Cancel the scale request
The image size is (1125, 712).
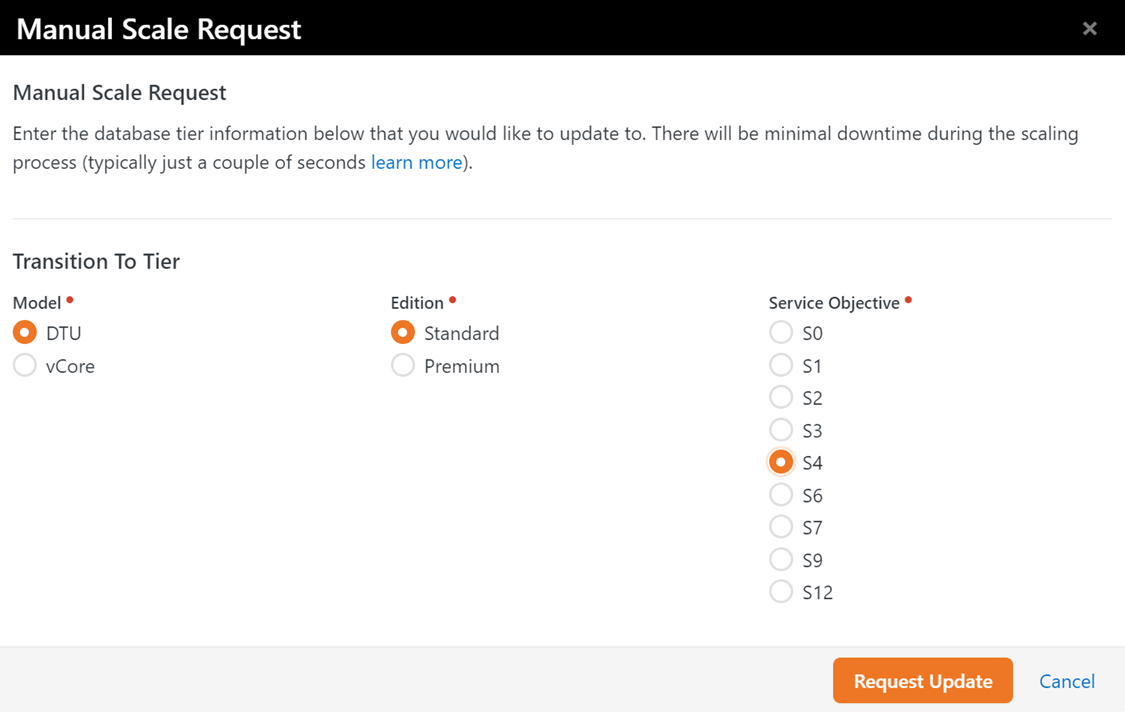1067,681
